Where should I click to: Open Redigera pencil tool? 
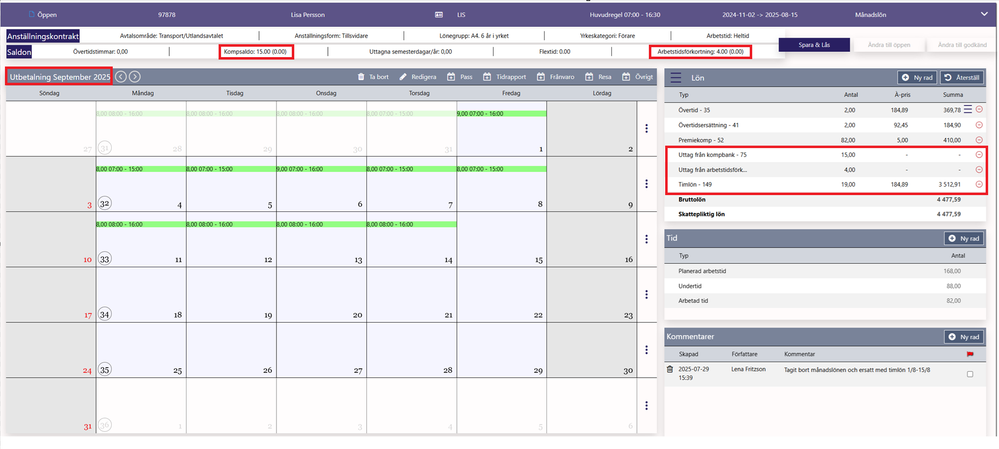point(403,77)
